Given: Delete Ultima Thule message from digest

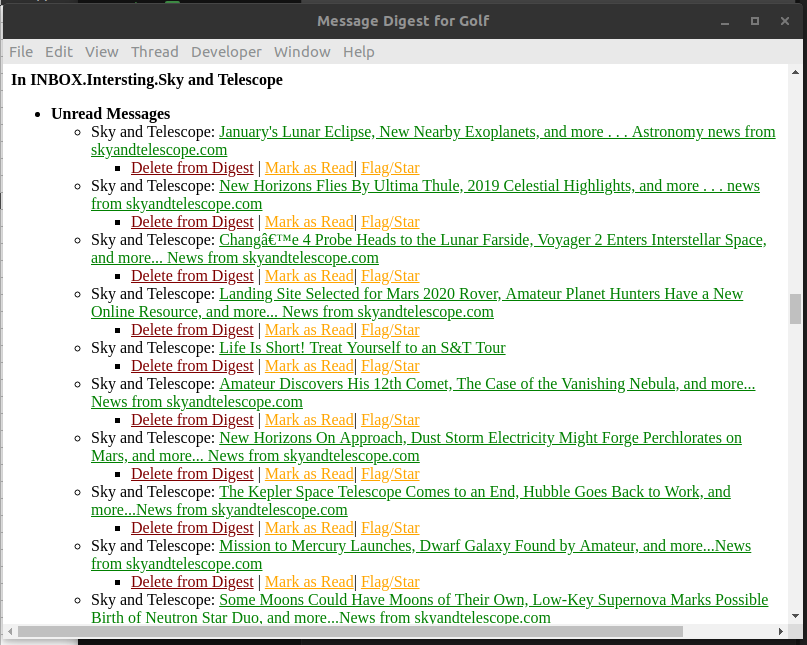Looking at the screenshot, I should pyautogui.click(x=192, y=222).
